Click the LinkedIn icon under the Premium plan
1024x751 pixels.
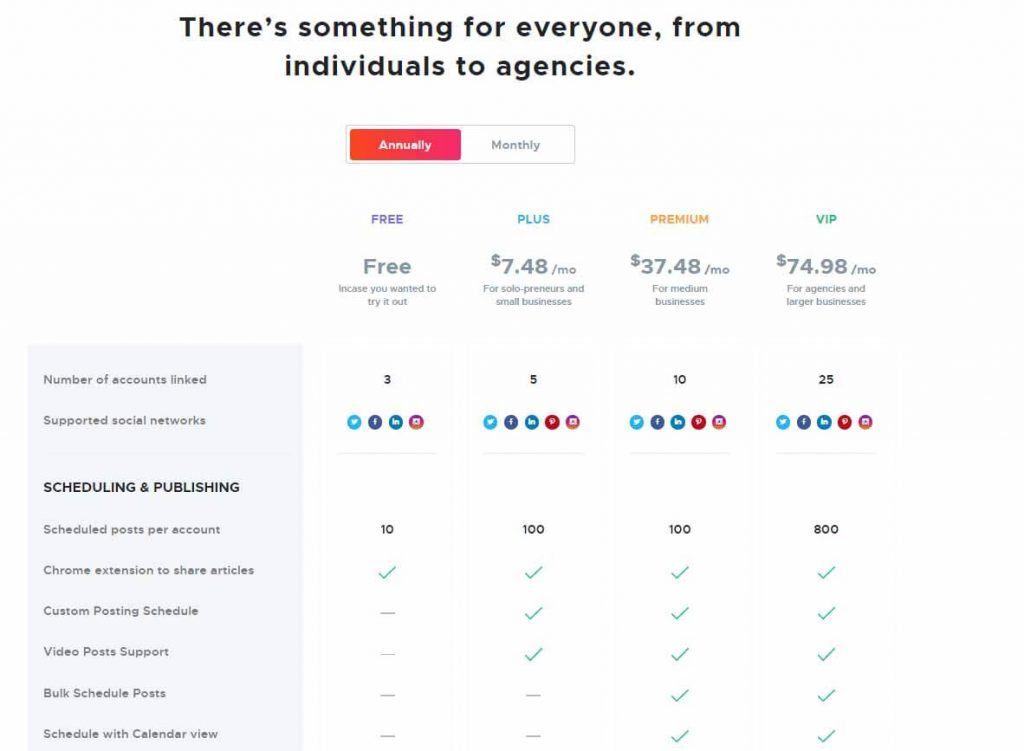(678, 422)
